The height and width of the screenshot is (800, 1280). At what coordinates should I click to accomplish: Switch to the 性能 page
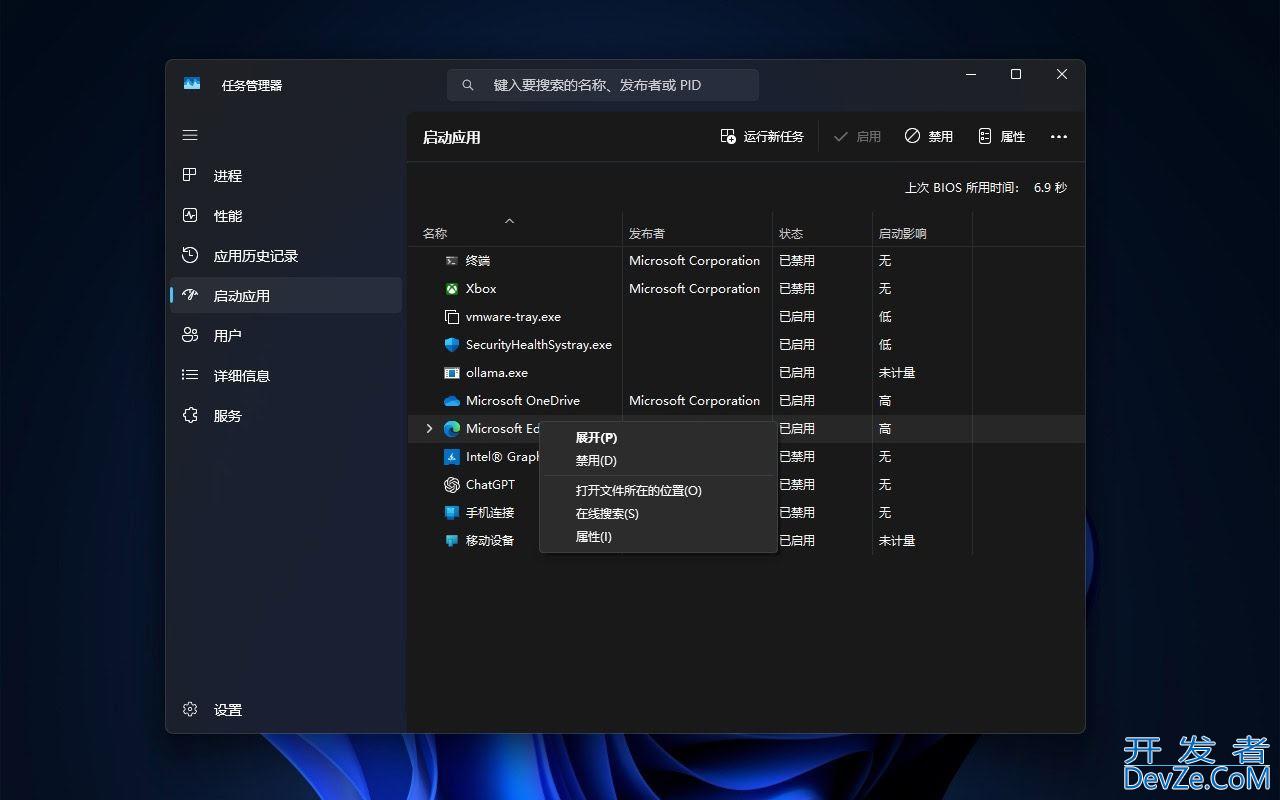286,215
